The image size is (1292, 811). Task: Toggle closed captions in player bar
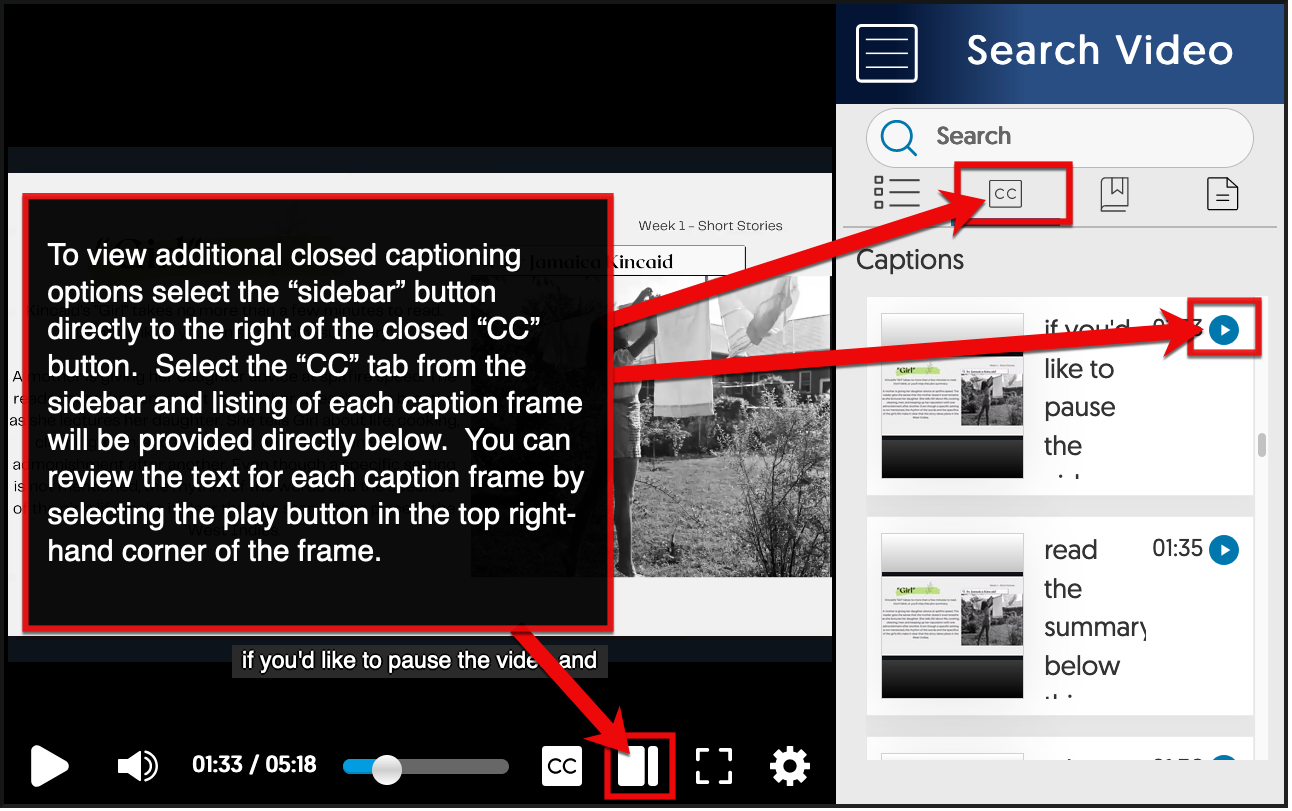(x=562, y=766)
